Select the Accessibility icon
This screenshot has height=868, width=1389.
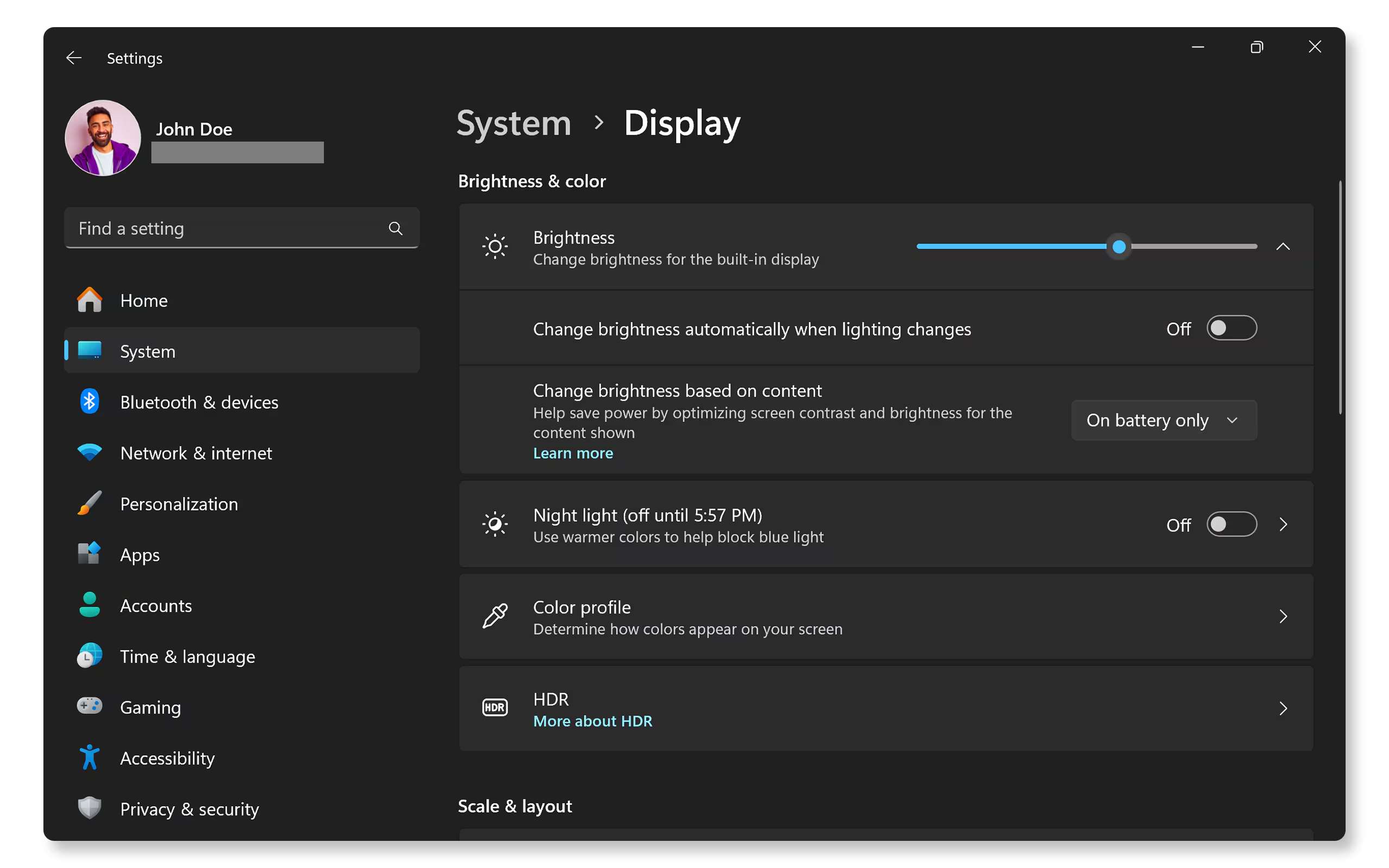(90, 757)
